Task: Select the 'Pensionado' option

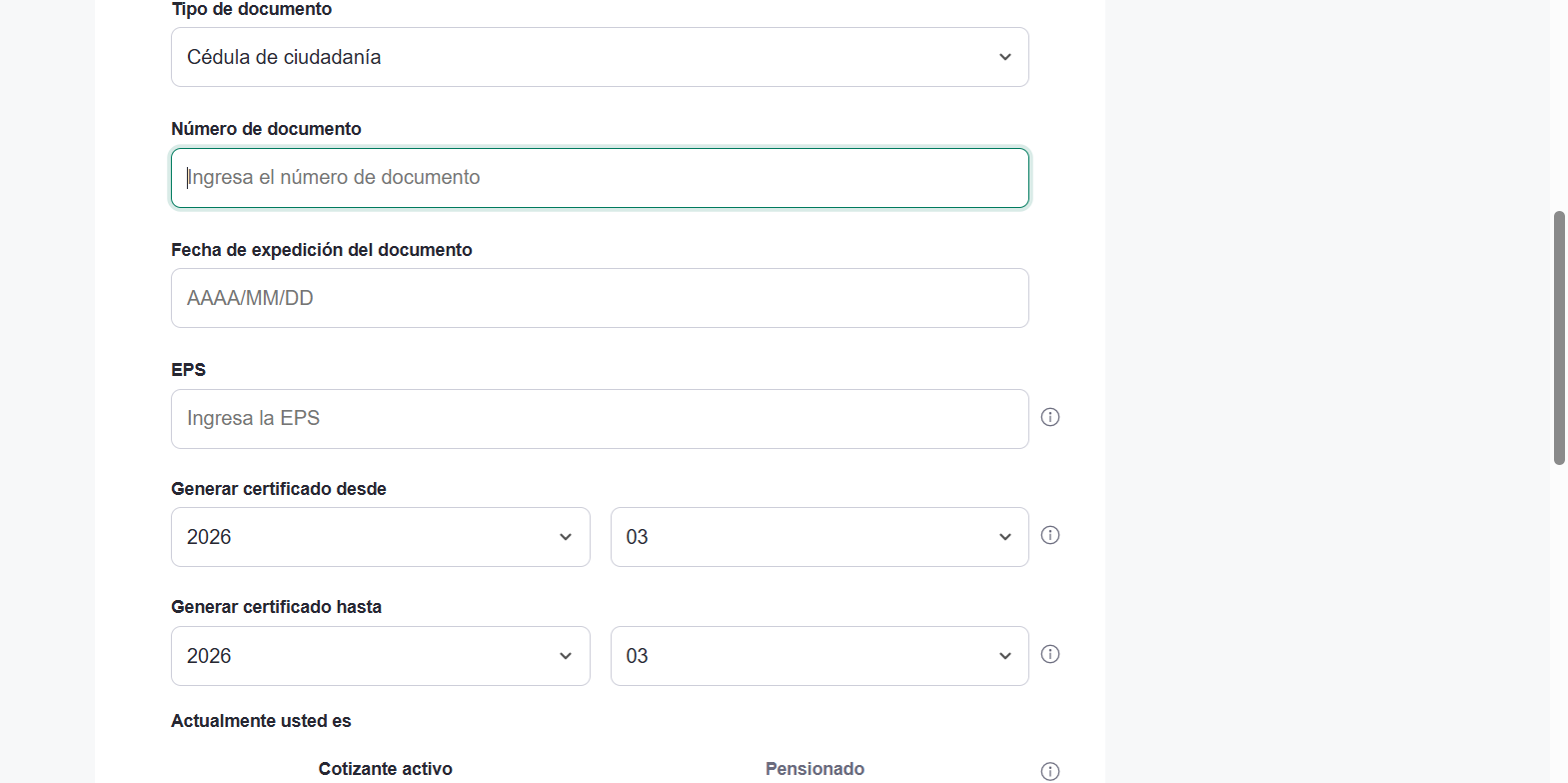Action: (814, 769)
